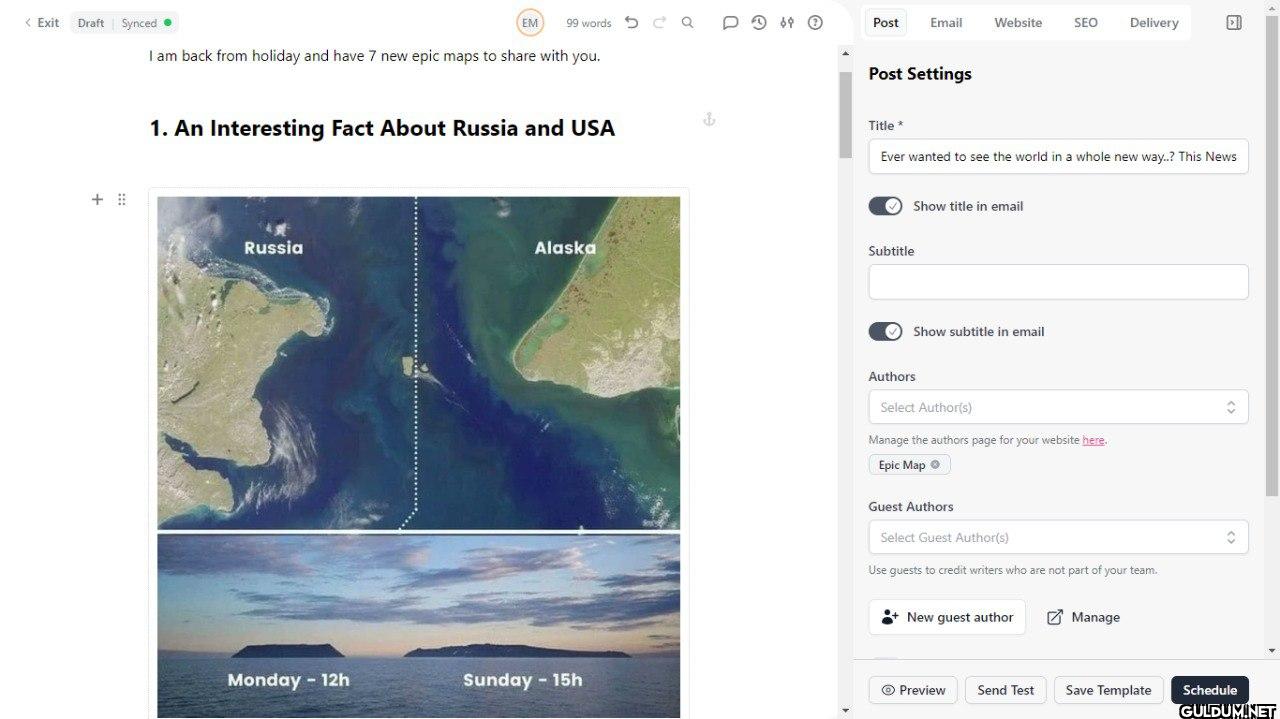The image size is (1280, 719).
Task: Collapse the side panel icon
Action: tap(1234, 22)
